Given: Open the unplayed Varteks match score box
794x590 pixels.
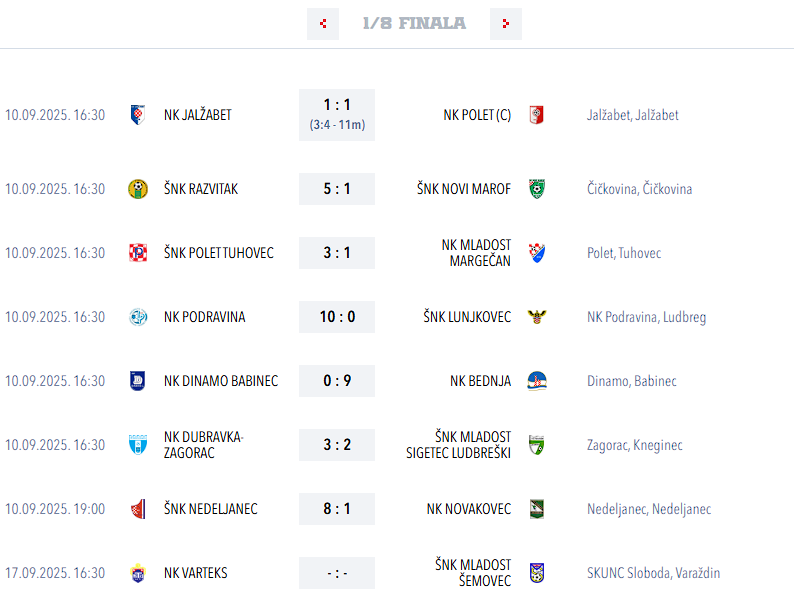Looking at the screenshot, I should tap(337, 573).
